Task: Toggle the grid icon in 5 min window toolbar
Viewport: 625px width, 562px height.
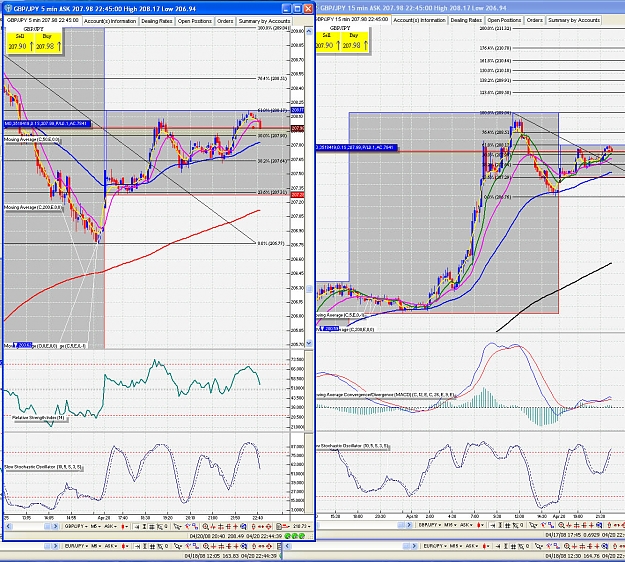Action: tap(152, 527)
